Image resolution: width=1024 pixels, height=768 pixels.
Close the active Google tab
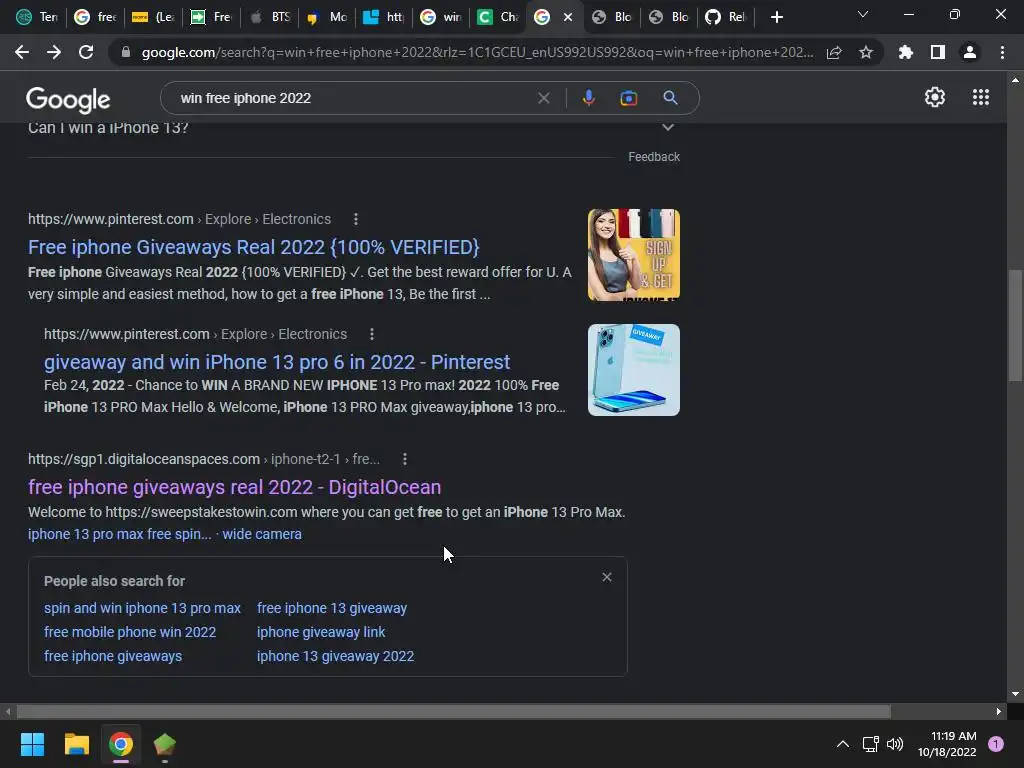568,17
